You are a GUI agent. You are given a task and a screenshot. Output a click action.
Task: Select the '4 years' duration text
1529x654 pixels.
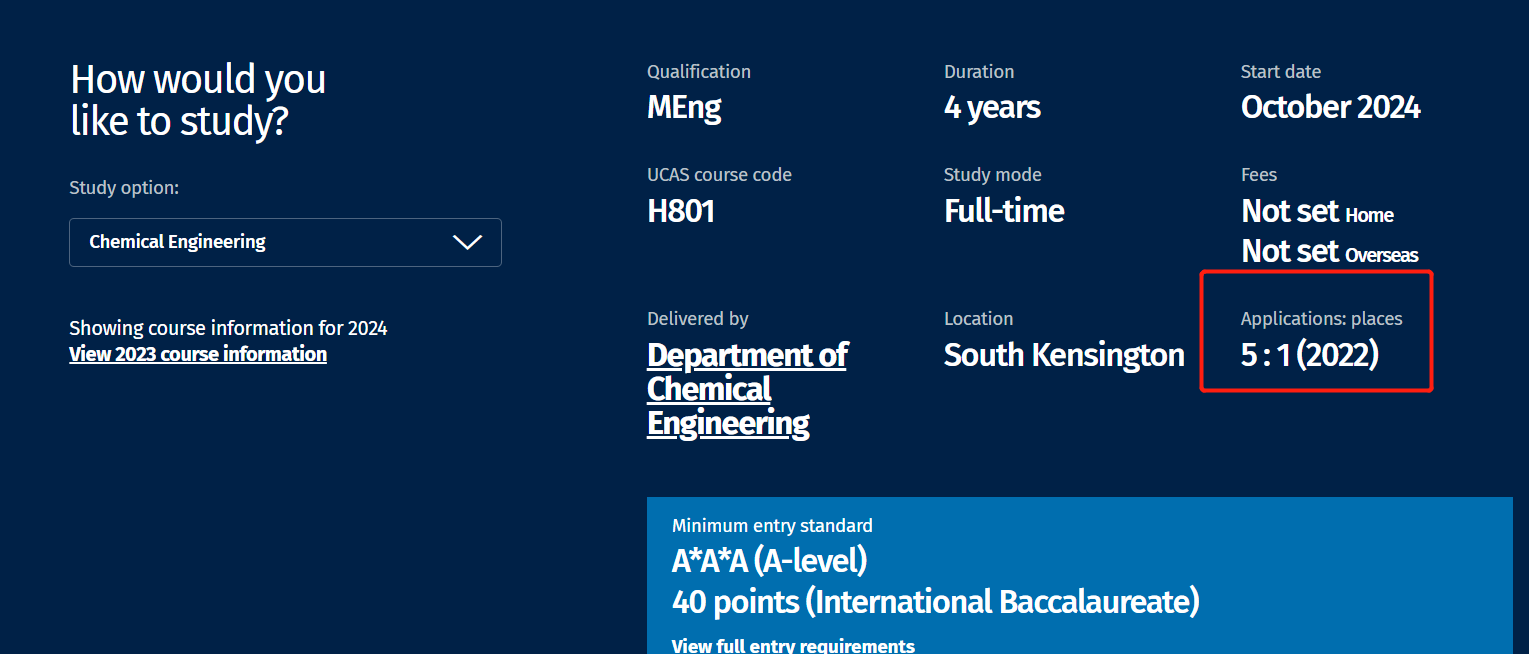click(x=992, y=107)
